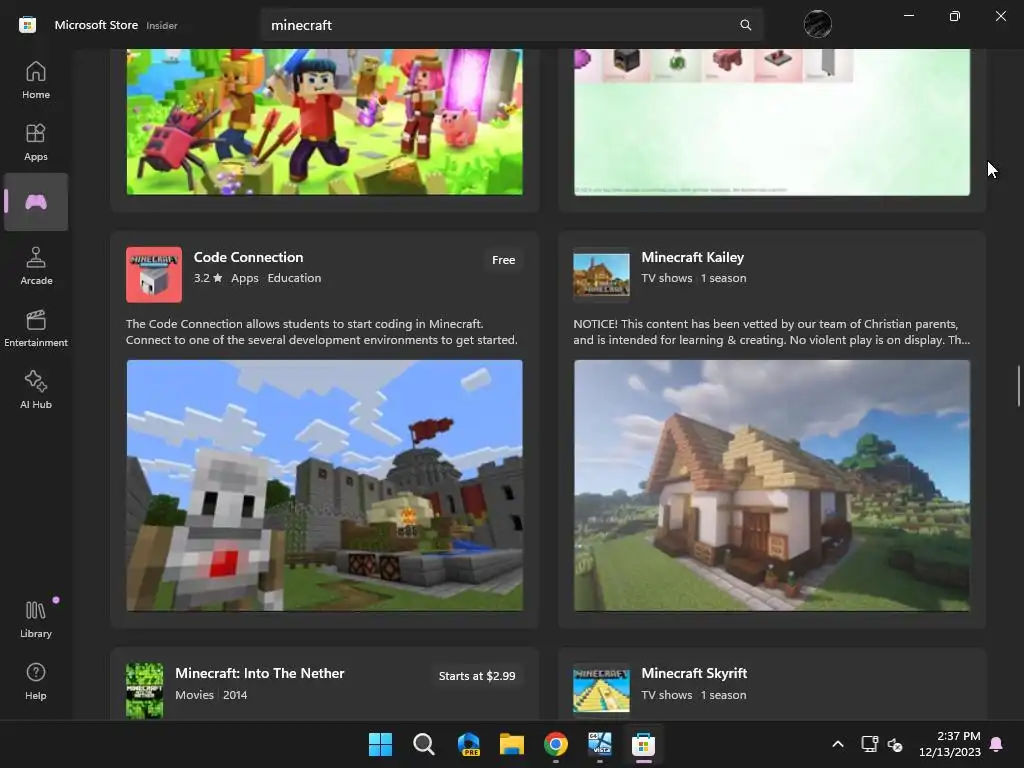1024x768 pixels.
Task: Open the Home section in sidebar
Action: coord(36,80)
